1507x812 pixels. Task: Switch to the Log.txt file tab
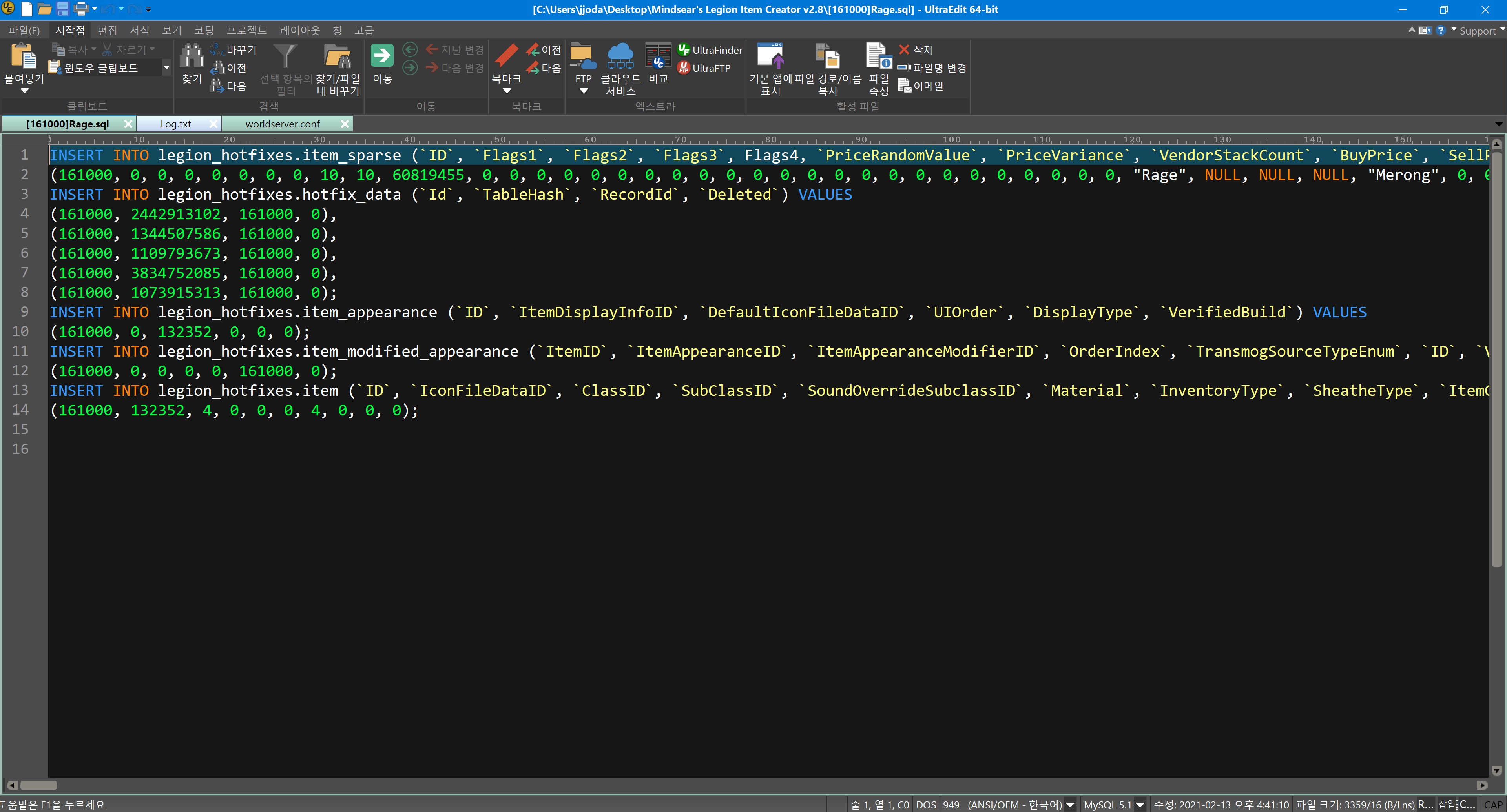click(175, 124)
